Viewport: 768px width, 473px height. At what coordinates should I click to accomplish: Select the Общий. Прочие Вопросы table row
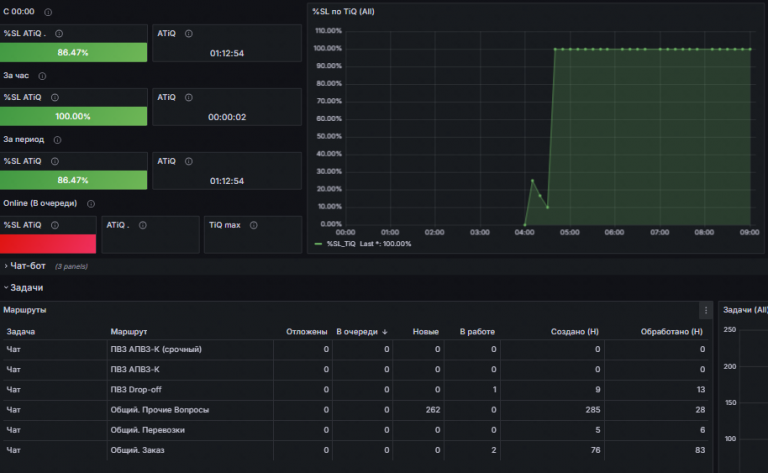356,410
